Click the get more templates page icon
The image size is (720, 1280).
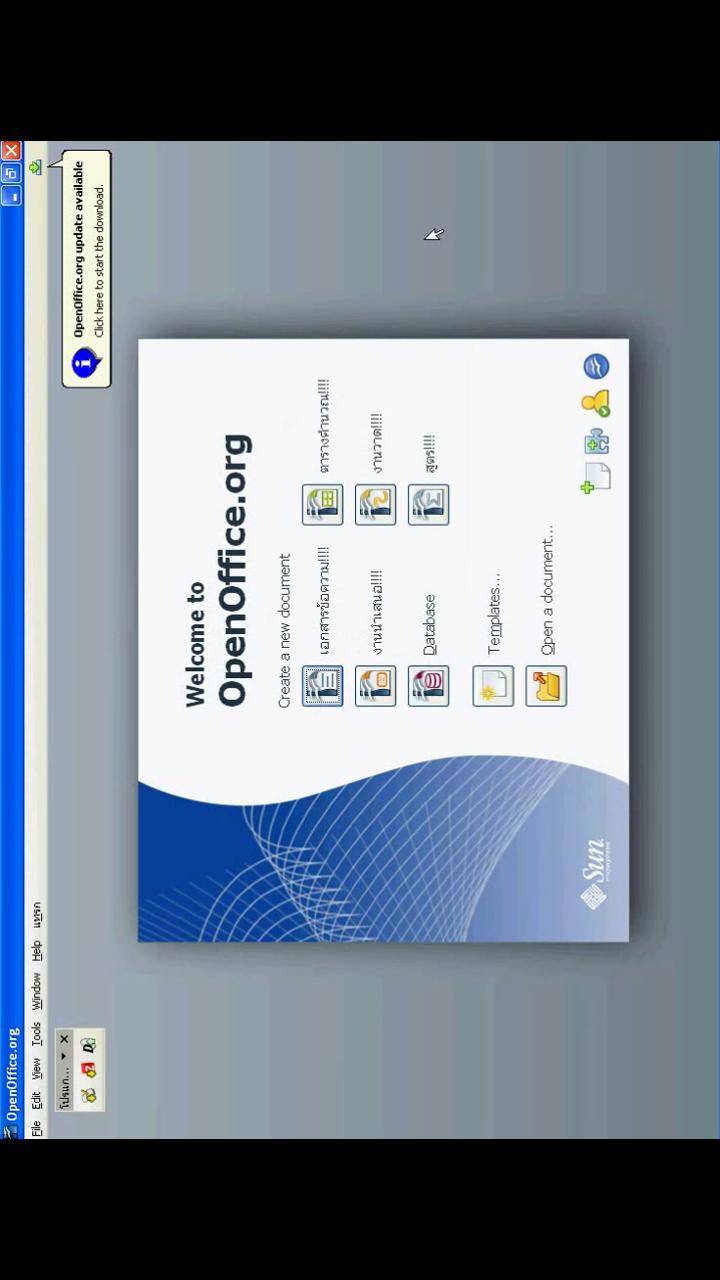click(595, 478)
